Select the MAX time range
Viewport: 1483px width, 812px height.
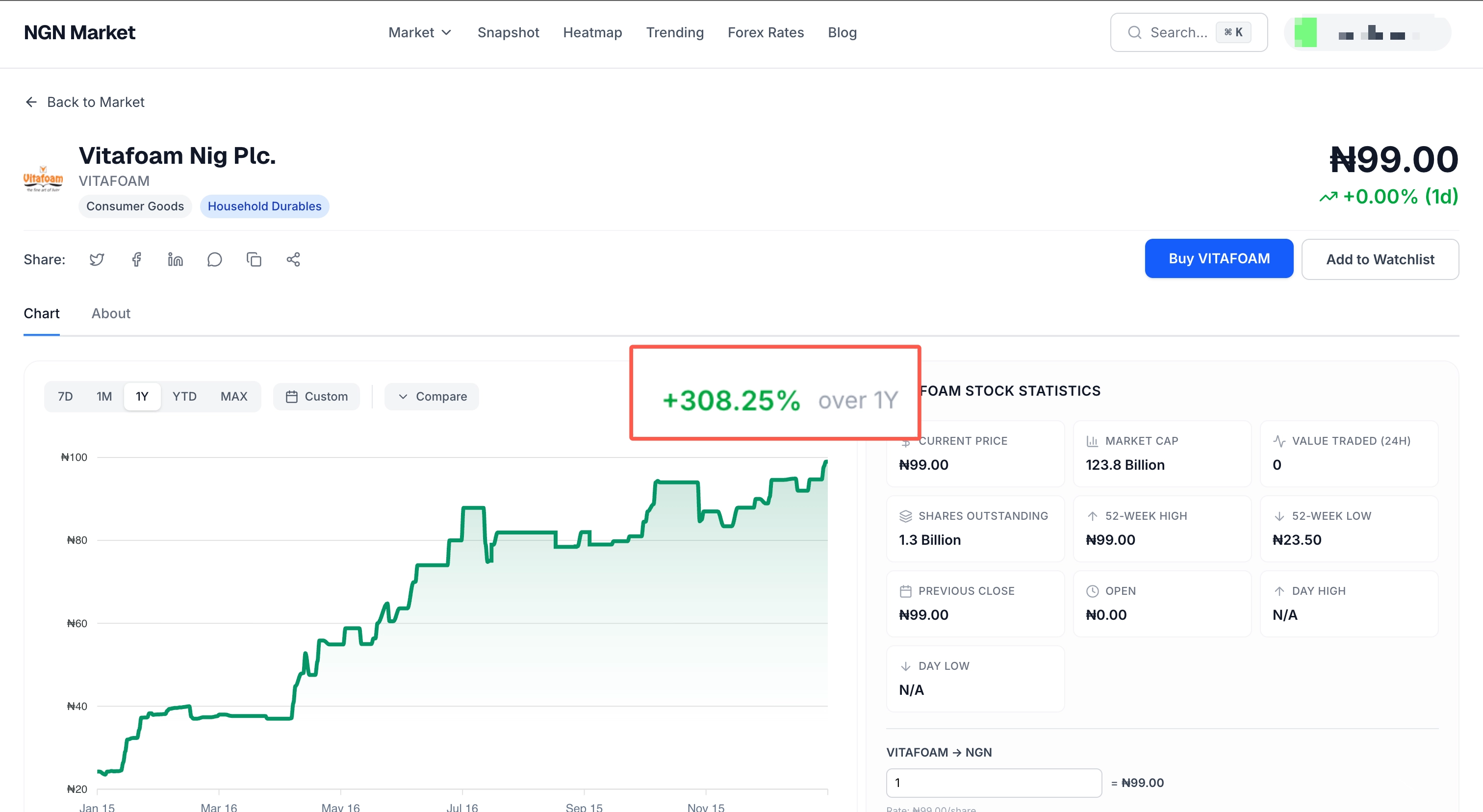click(234, 397)
